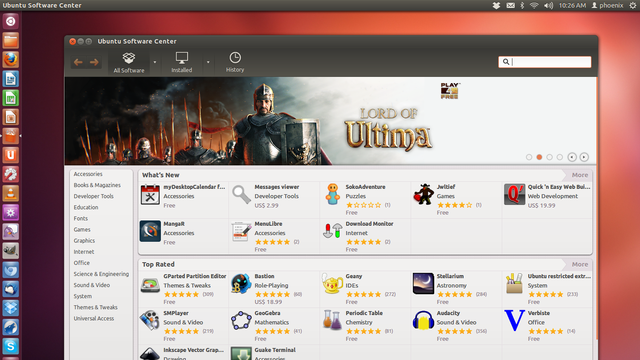The width and height of the screenshot is (640, 360).
Task: Open the Accessories category
Action: tap(88, 174)
